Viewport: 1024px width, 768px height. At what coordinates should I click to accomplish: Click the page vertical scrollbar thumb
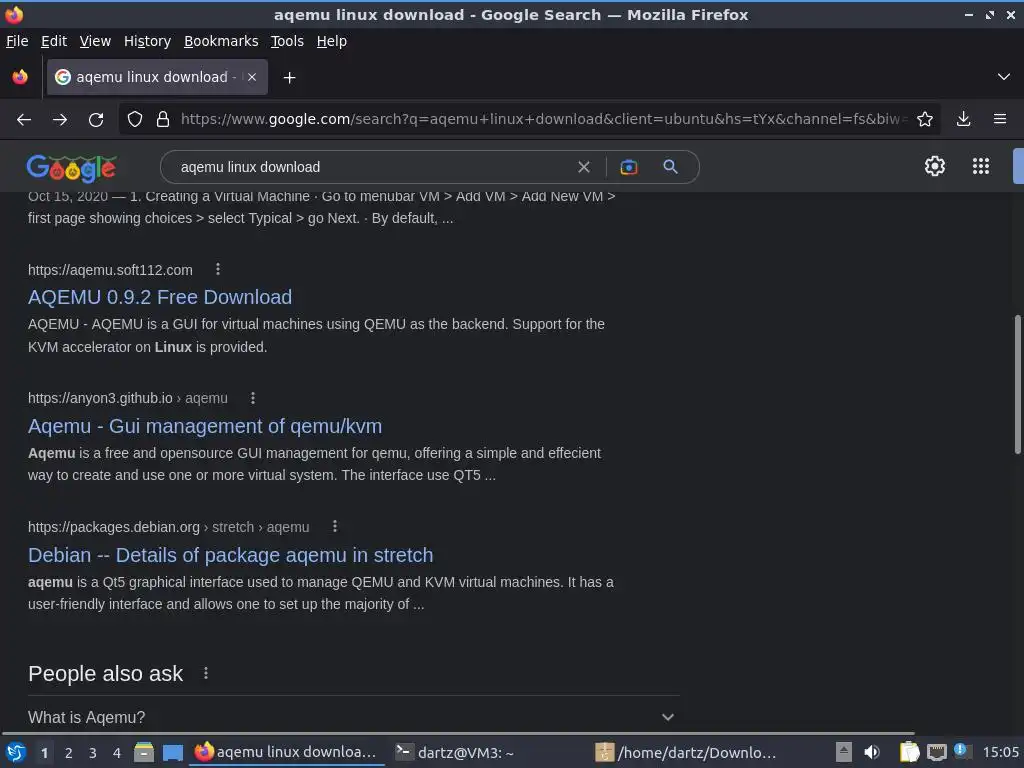click(1017, 384)
